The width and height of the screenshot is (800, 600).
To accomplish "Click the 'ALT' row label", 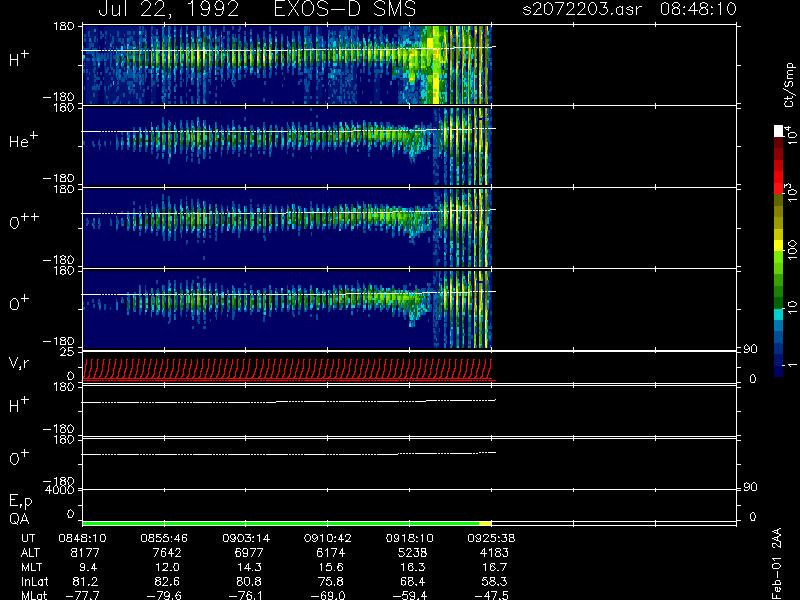I will pyautogui.click(x=30, y=552).
